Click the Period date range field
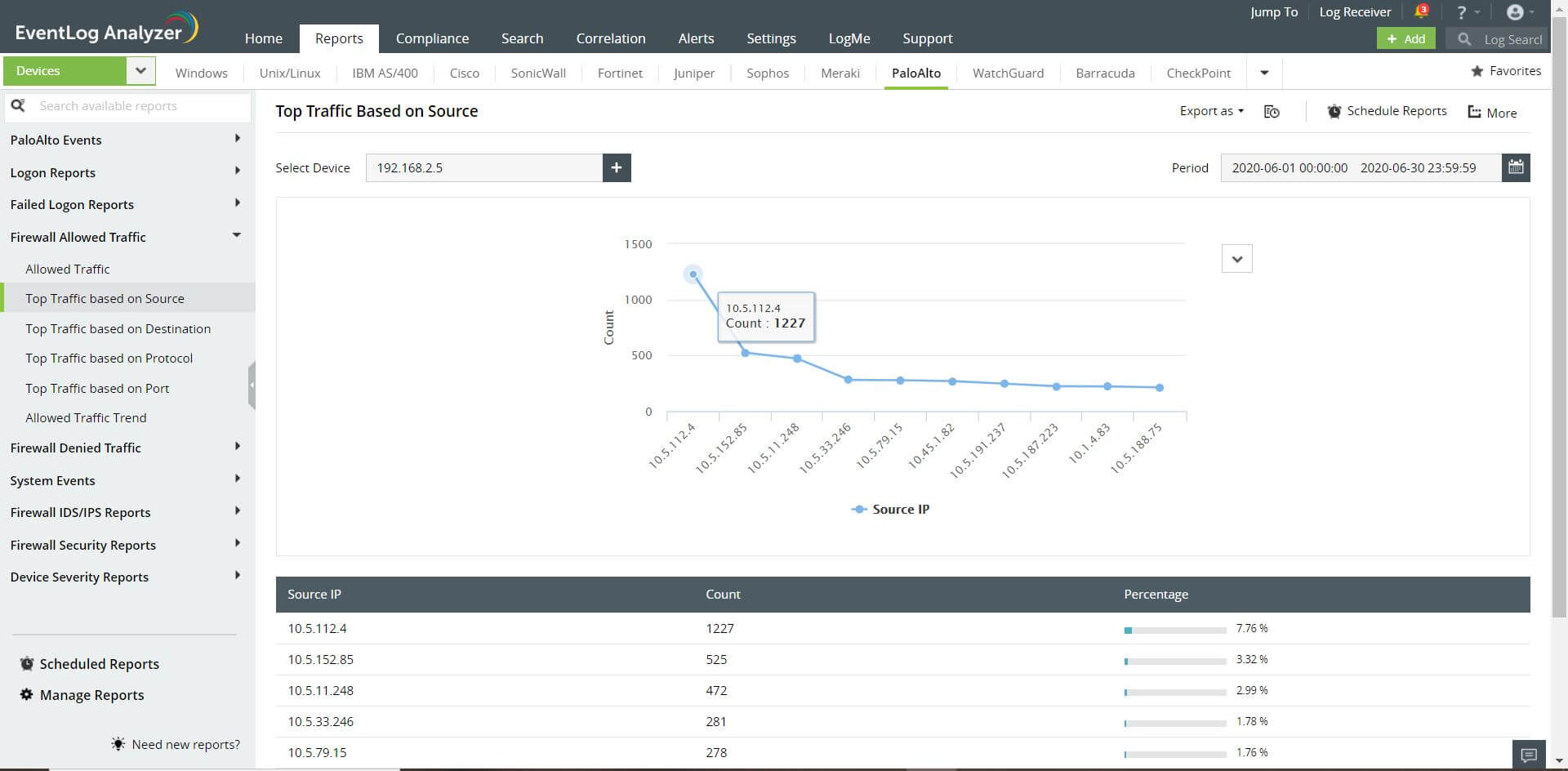The width and height of the screenshot is (1568, 771). click(x=1361, y=167)
